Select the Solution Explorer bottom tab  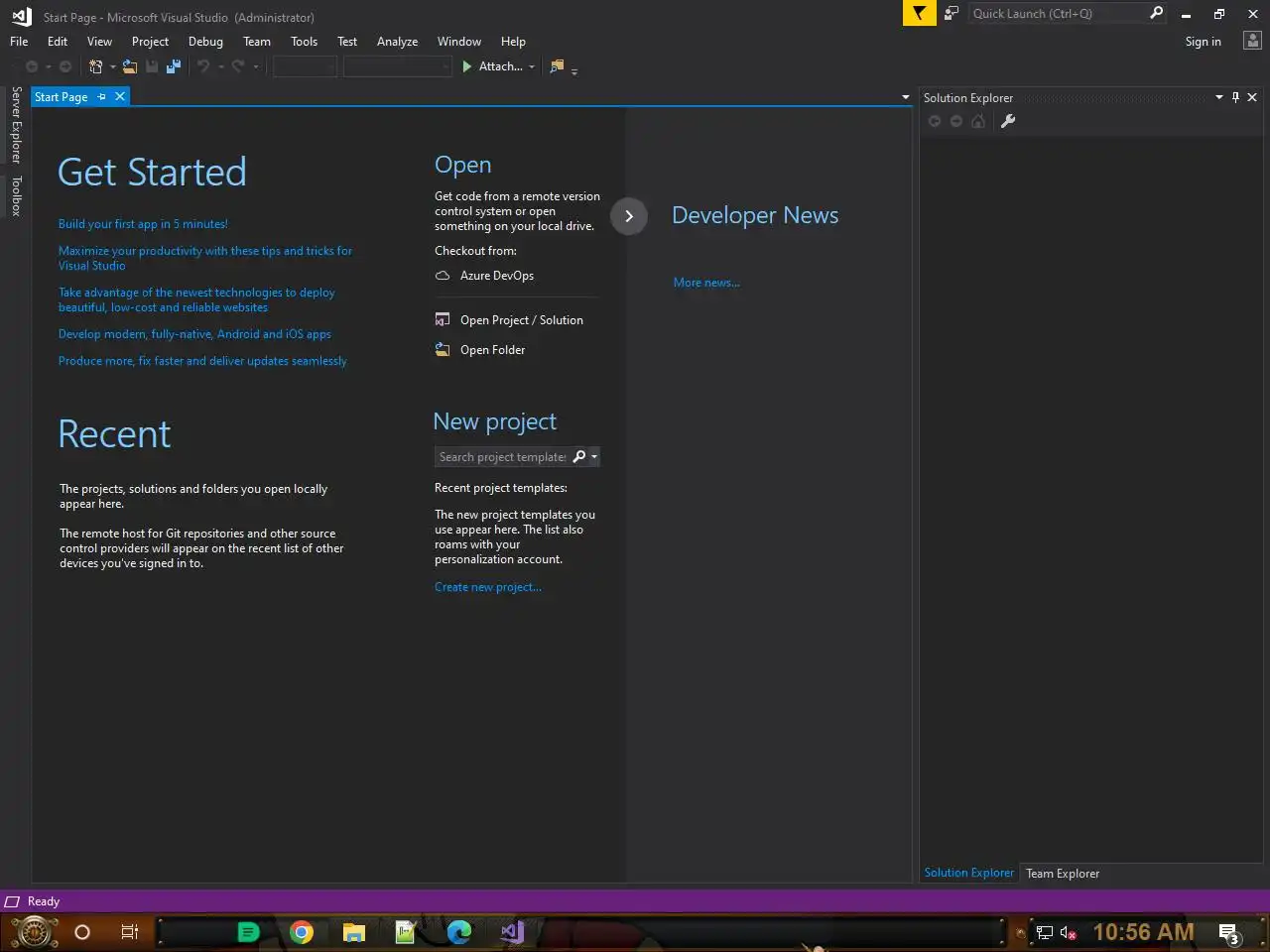(x=968, y=873)
